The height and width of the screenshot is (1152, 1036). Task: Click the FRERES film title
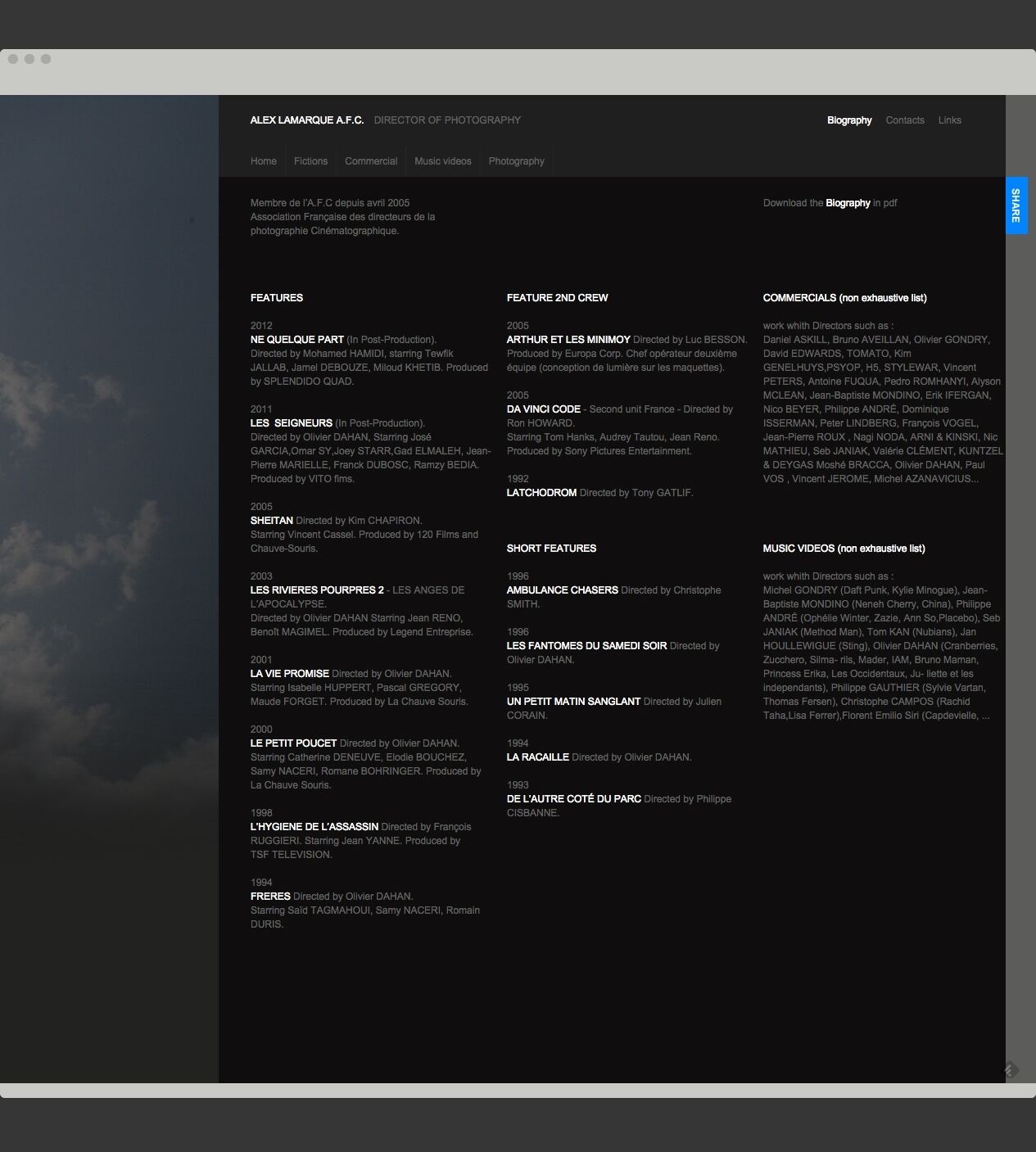point(270,897)
